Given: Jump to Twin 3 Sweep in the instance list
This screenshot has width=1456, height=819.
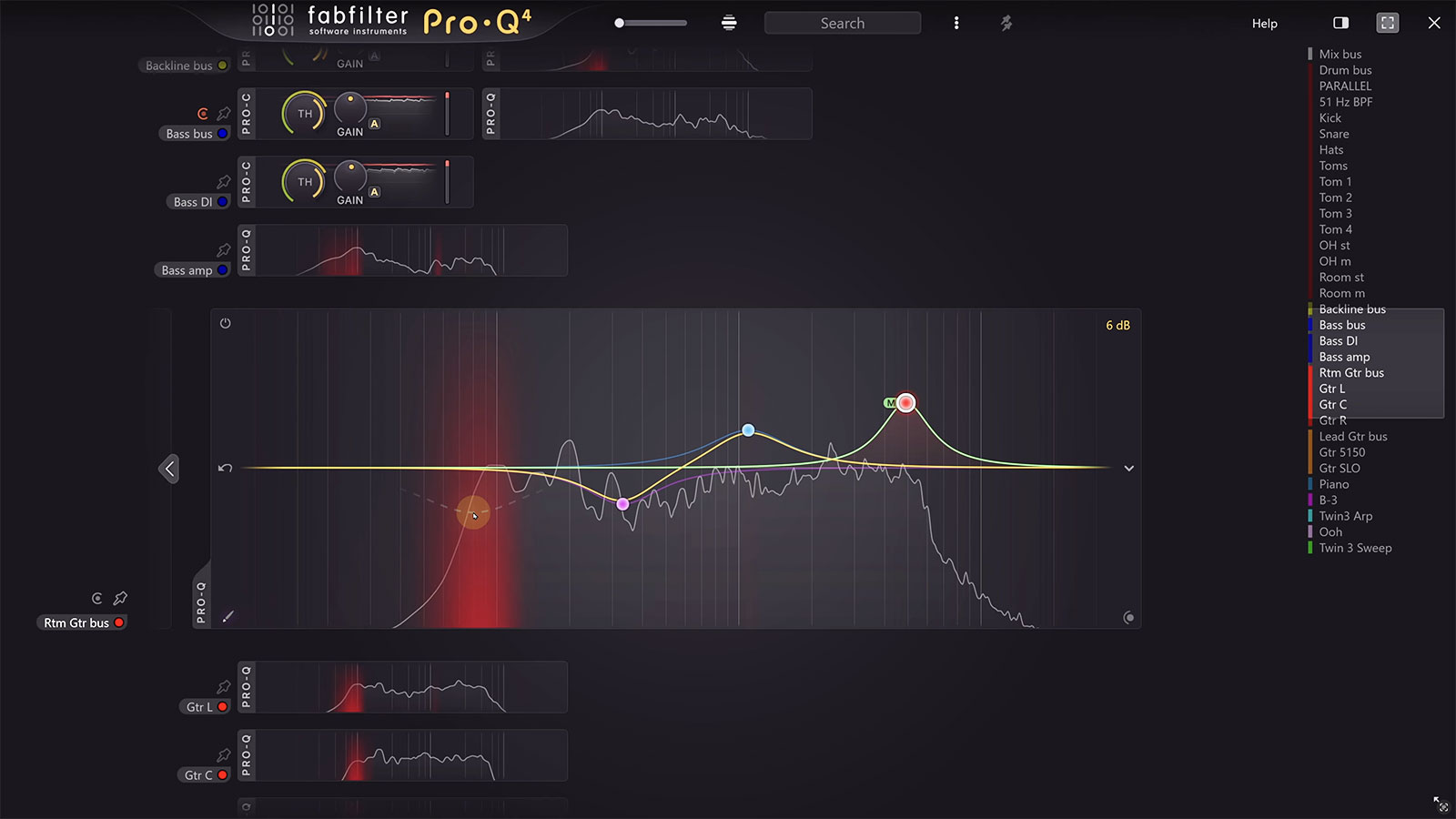Looking at the screenshot, I should coord(1355,548).
